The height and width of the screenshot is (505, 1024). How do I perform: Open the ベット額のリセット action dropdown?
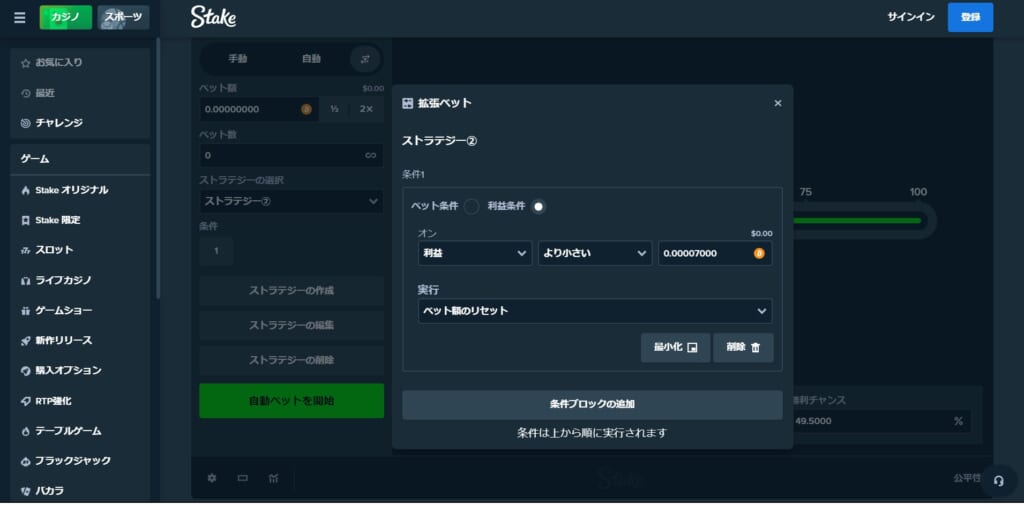pos(595,311)
